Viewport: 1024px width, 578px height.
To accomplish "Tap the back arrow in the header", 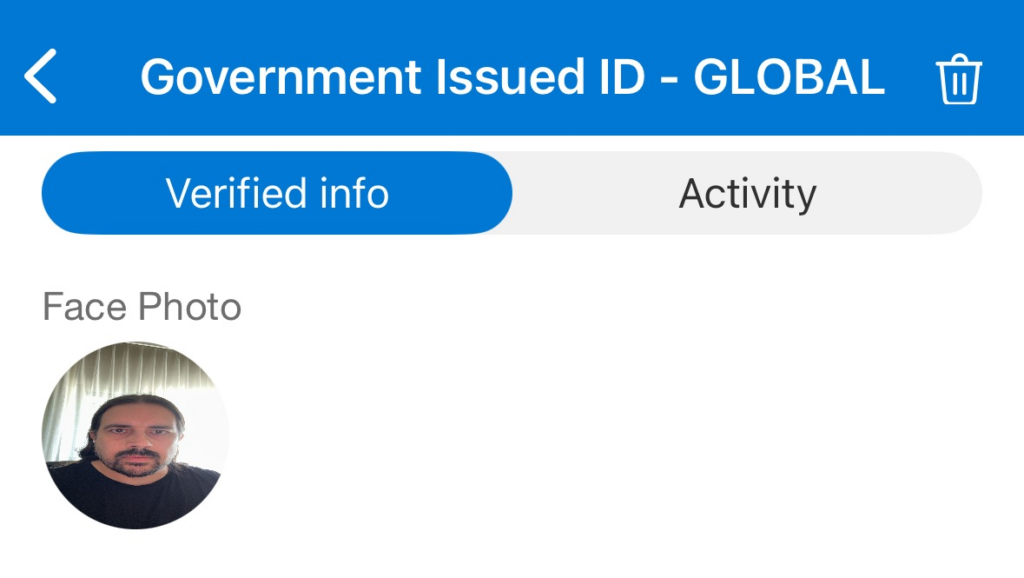I will point(42,78).
